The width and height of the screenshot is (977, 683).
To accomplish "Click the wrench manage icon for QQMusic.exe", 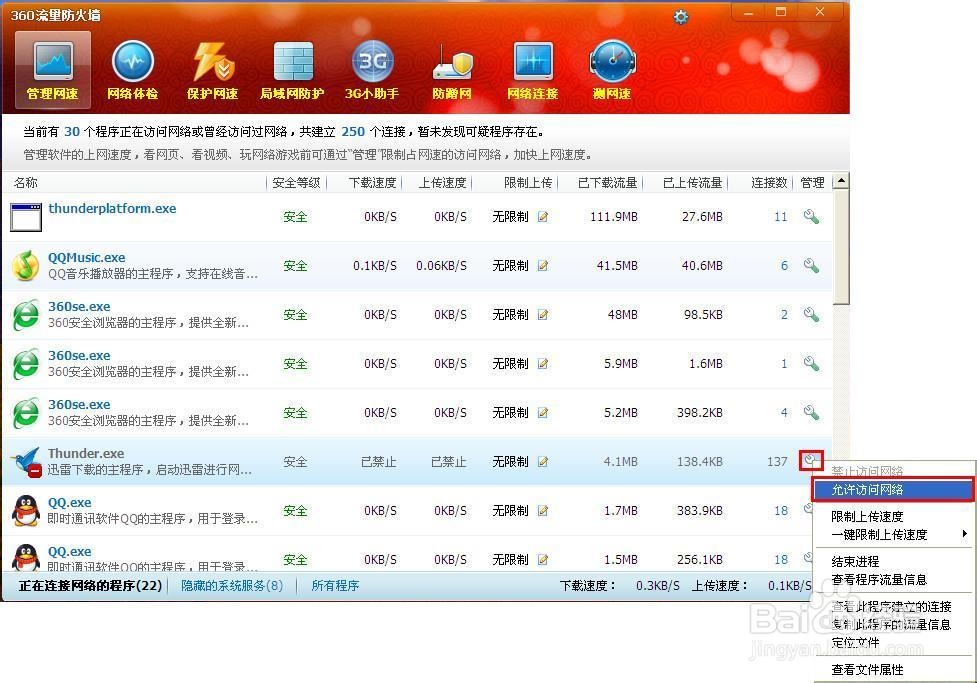I will click(x=812, y=265).
